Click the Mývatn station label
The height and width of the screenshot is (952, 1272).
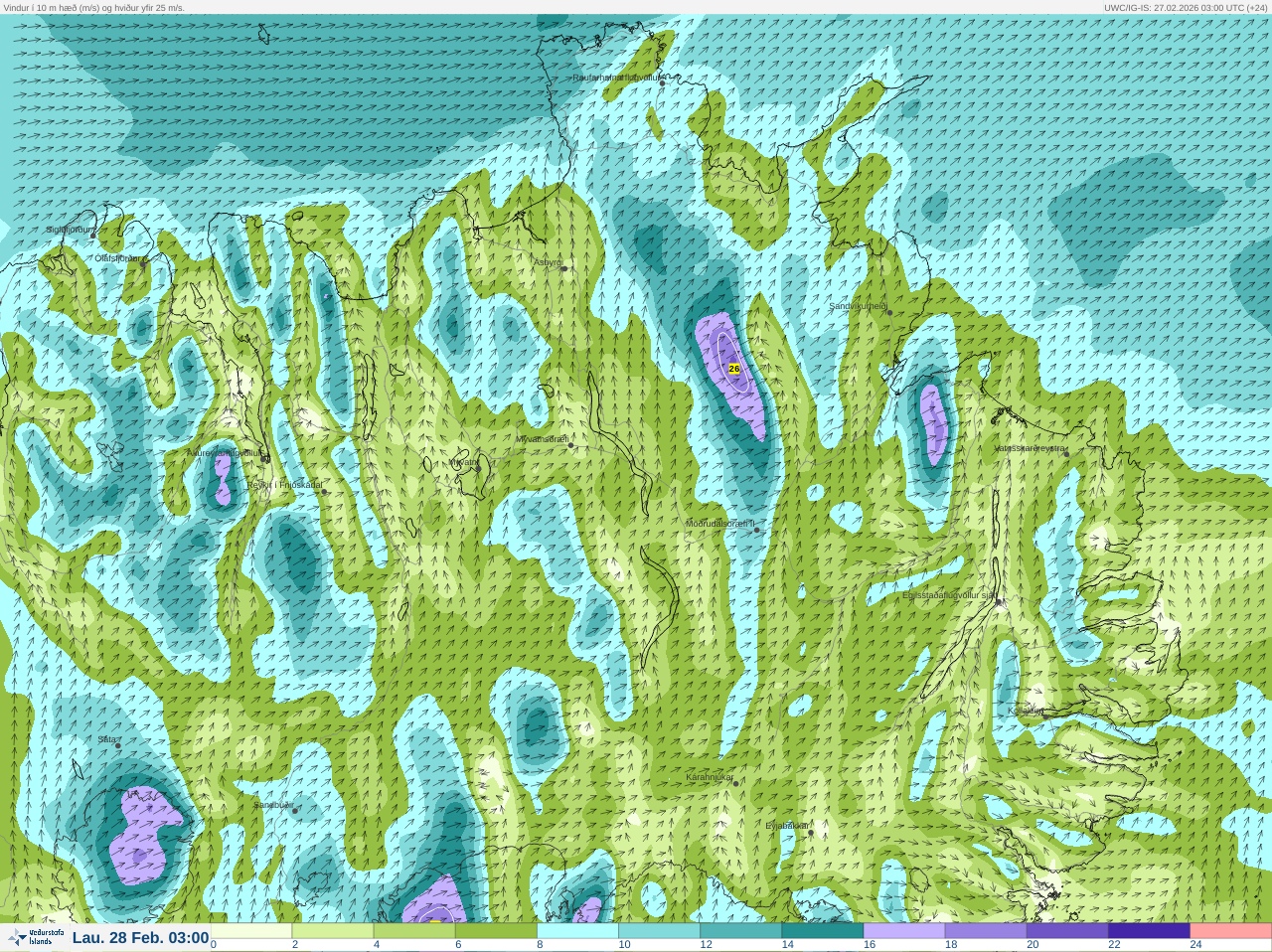tap(463, 462)
